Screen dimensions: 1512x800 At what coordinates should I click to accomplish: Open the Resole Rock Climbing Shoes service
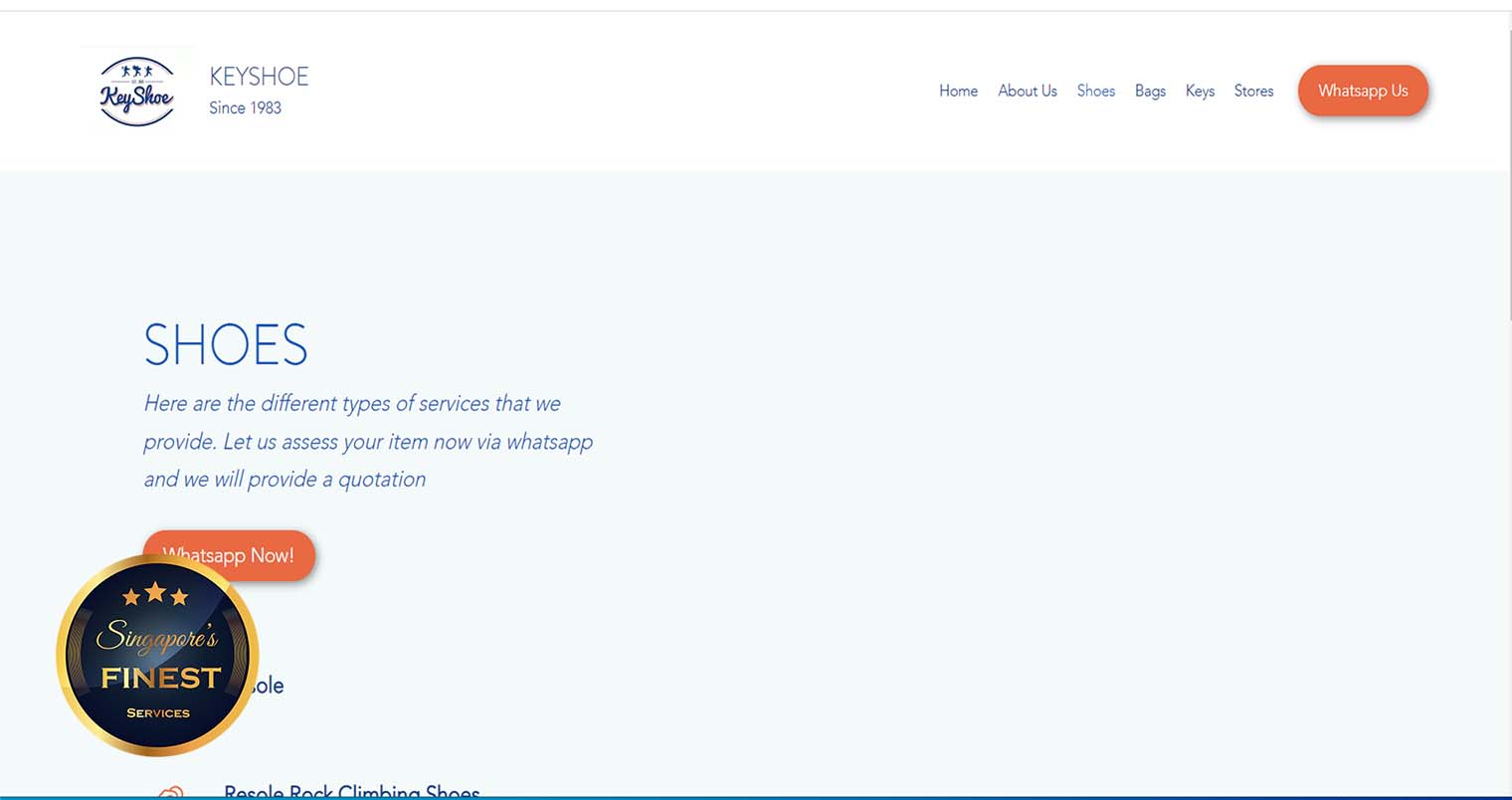click(x=352, y=792)
